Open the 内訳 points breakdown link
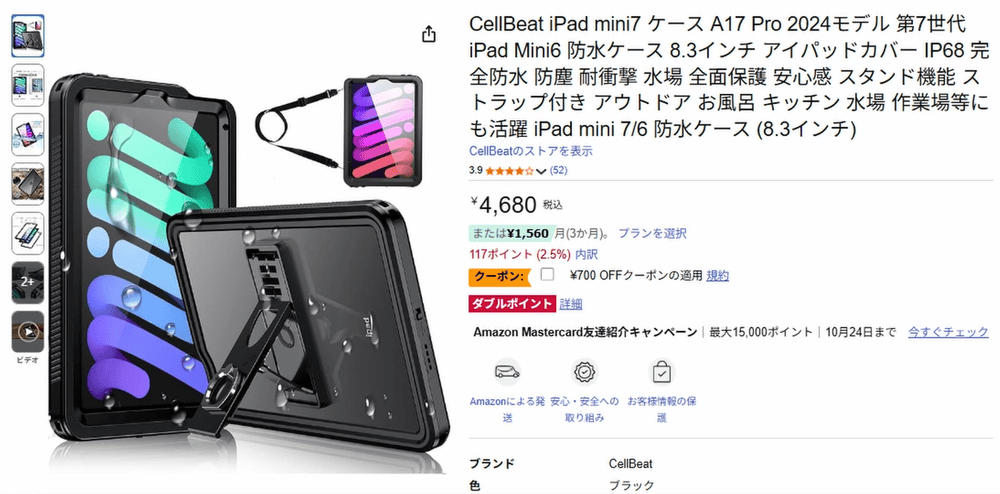This screenshot has height=494, width=1000. (x=586, y=254)
